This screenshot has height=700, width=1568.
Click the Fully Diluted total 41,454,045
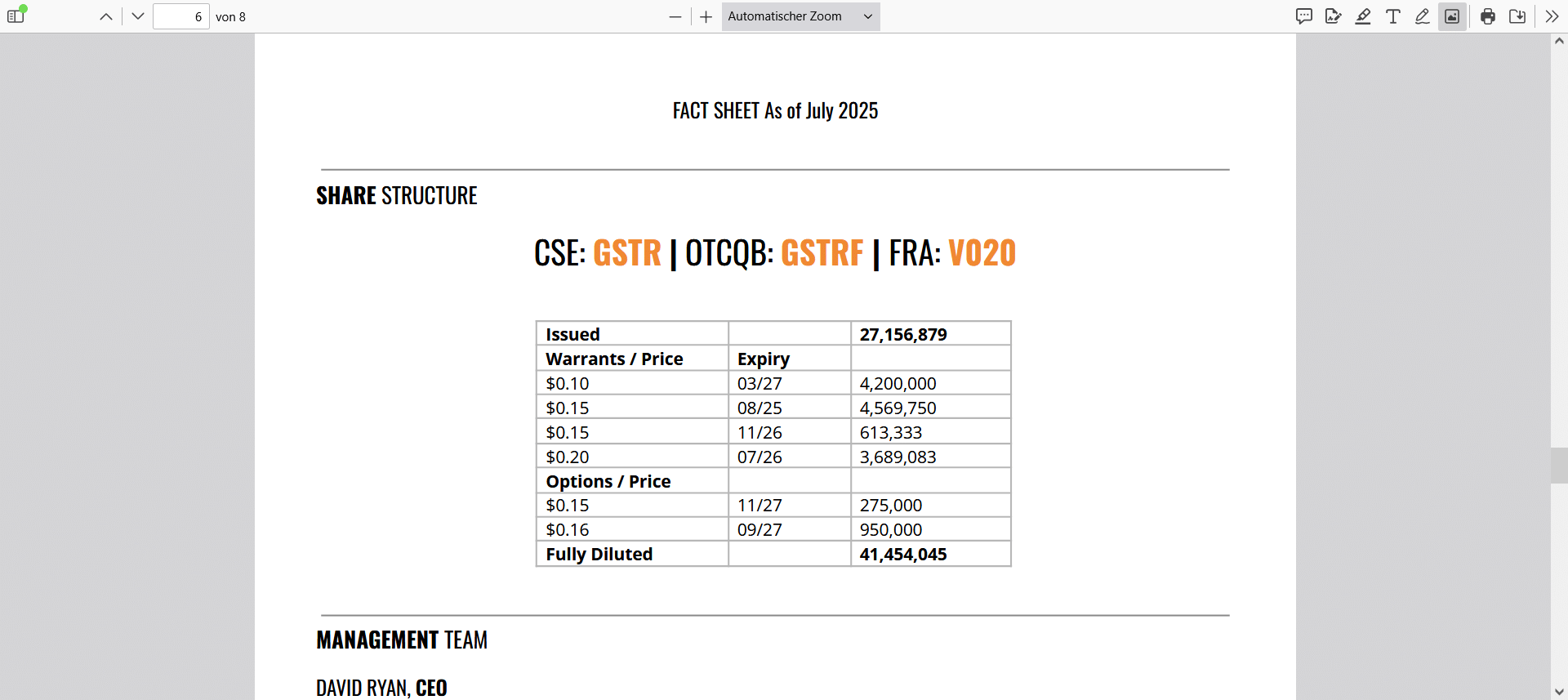click(x=903, y=555)
